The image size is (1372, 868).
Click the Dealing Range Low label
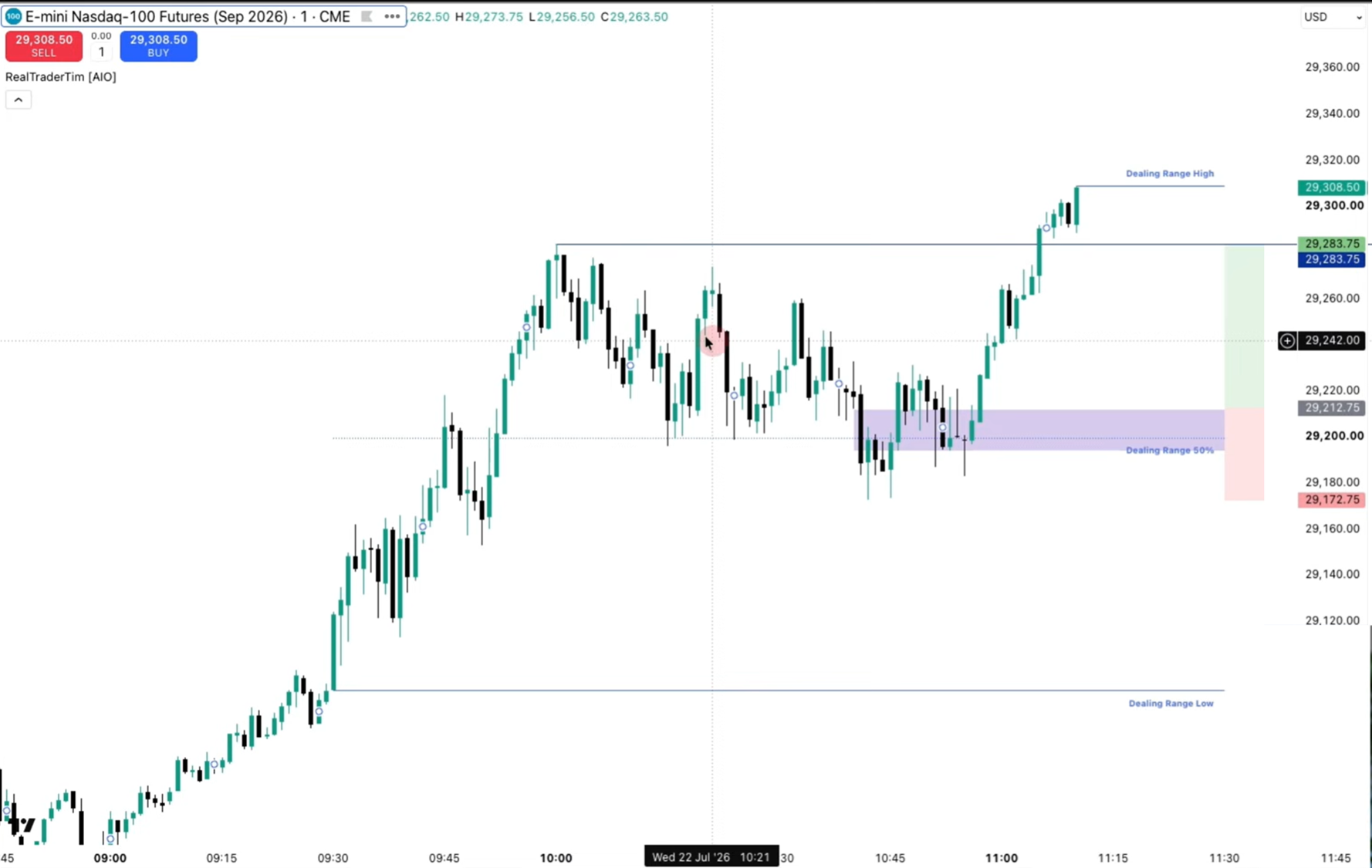tap(1171, 704)
